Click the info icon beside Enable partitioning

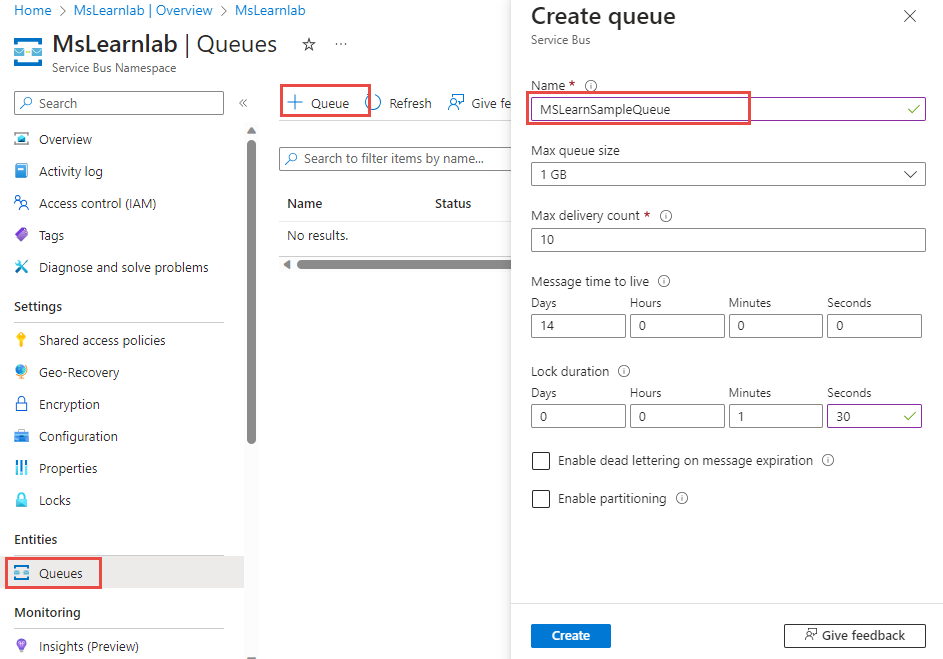pyautogui.click(x=682, y=498)
